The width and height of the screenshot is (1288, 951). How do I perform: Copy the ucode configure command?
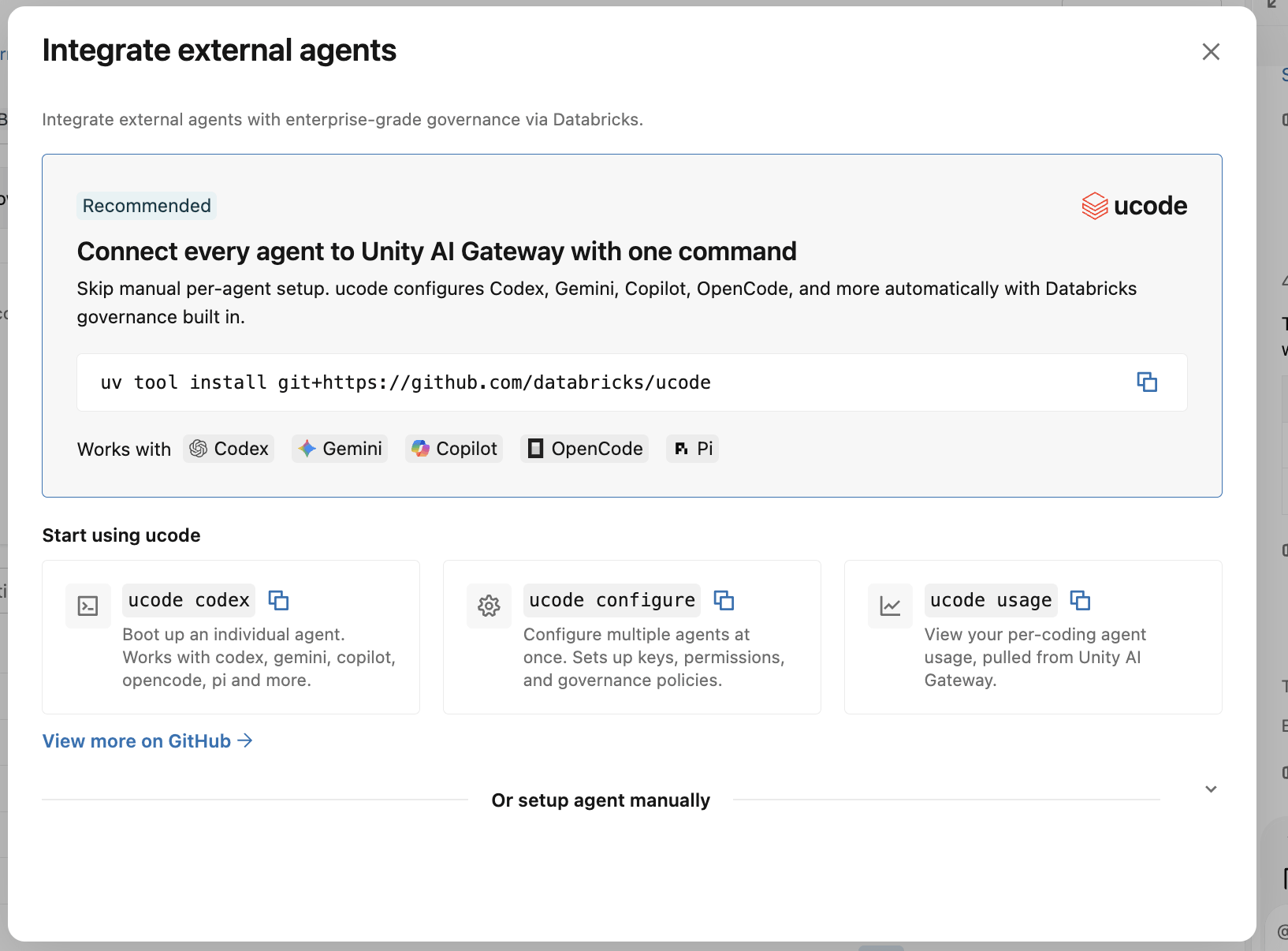724,600
